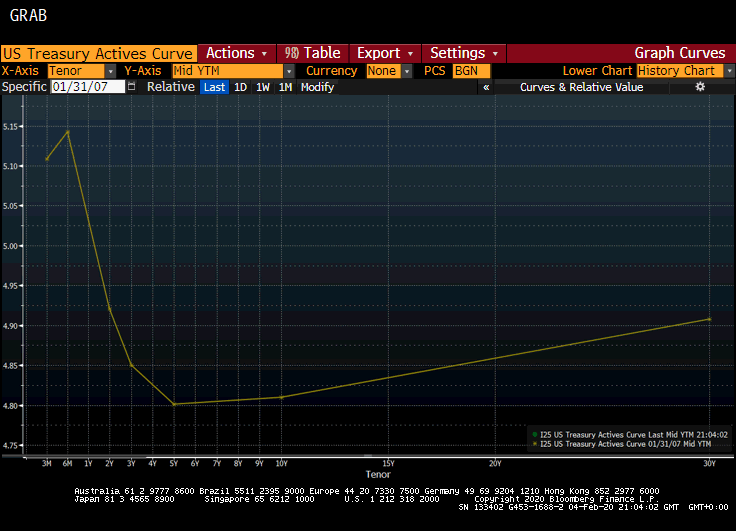Open Curves & Relative Value panel
Image resolution: width=736 pixels, height=531 pixels.
pyautogui.click(x=582, y=87)
